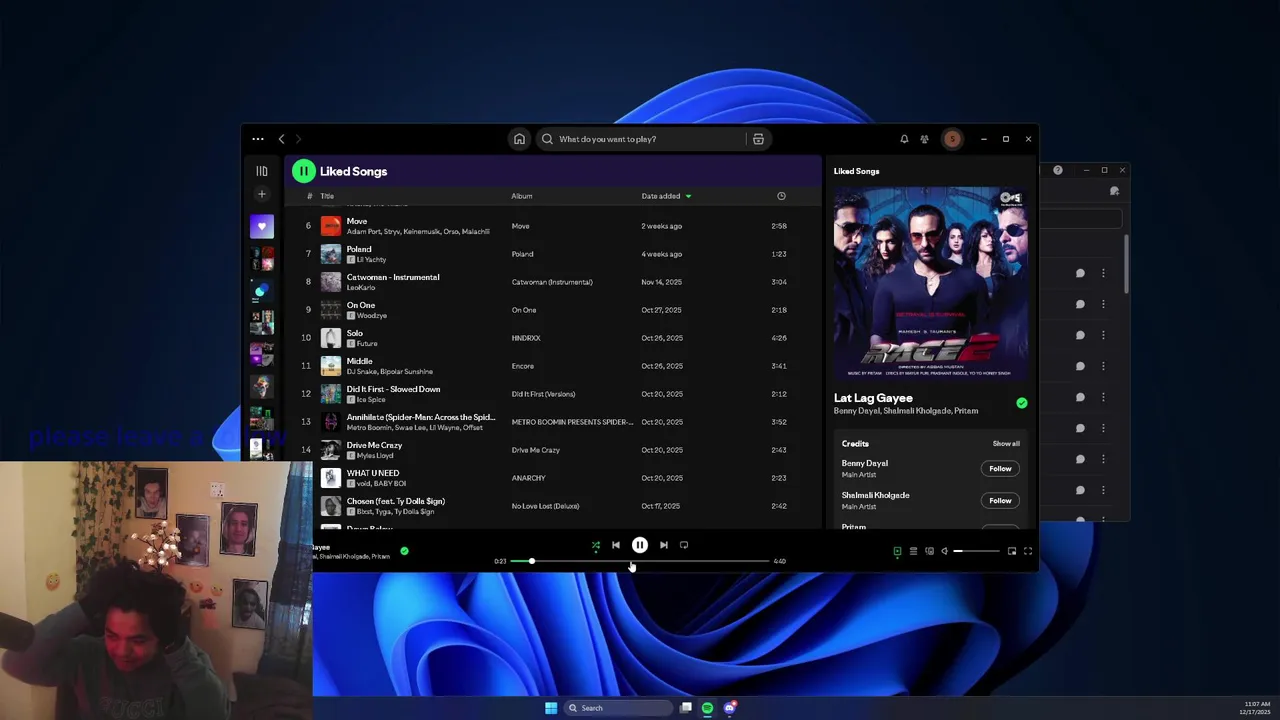
Task: Collapse Your Library sidebar
Action: 262,171
